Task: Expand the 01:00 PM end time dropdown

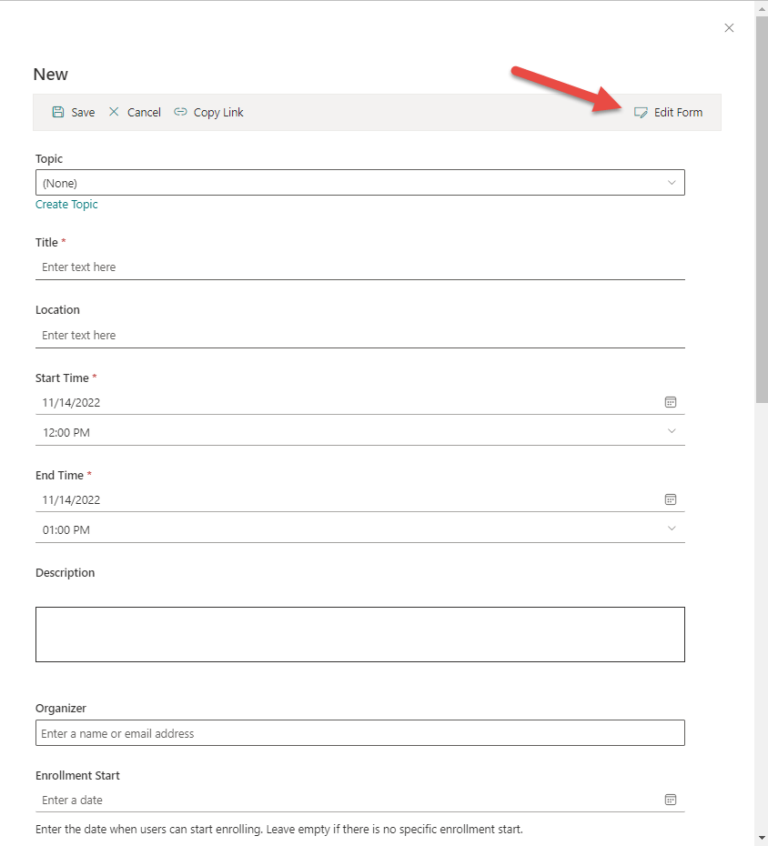Action: pyautogui.click(x=672, y=529)
